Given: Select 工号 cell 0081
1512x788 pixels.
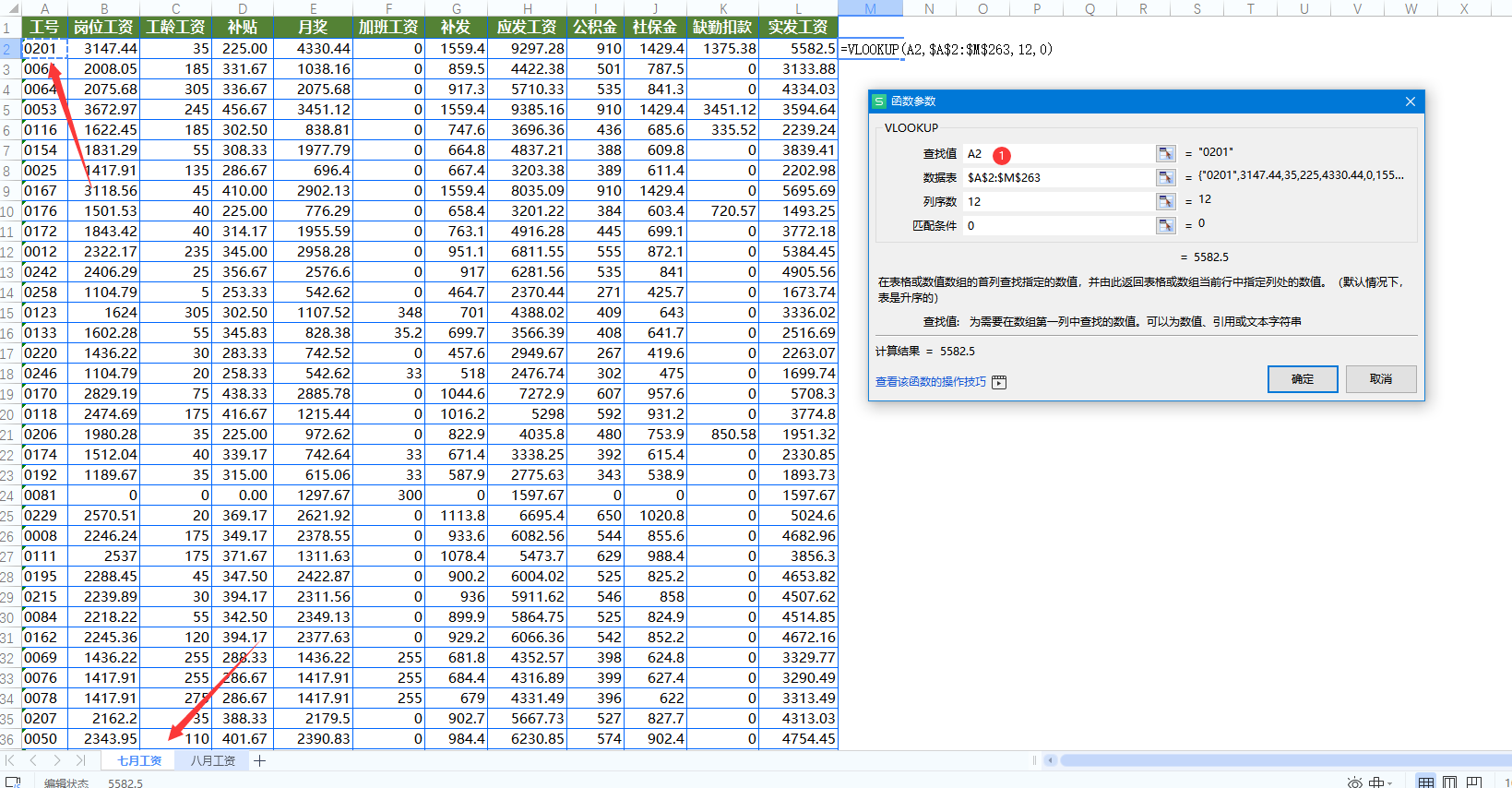Looking at the screenshot, I should click(x=44, y=495).
